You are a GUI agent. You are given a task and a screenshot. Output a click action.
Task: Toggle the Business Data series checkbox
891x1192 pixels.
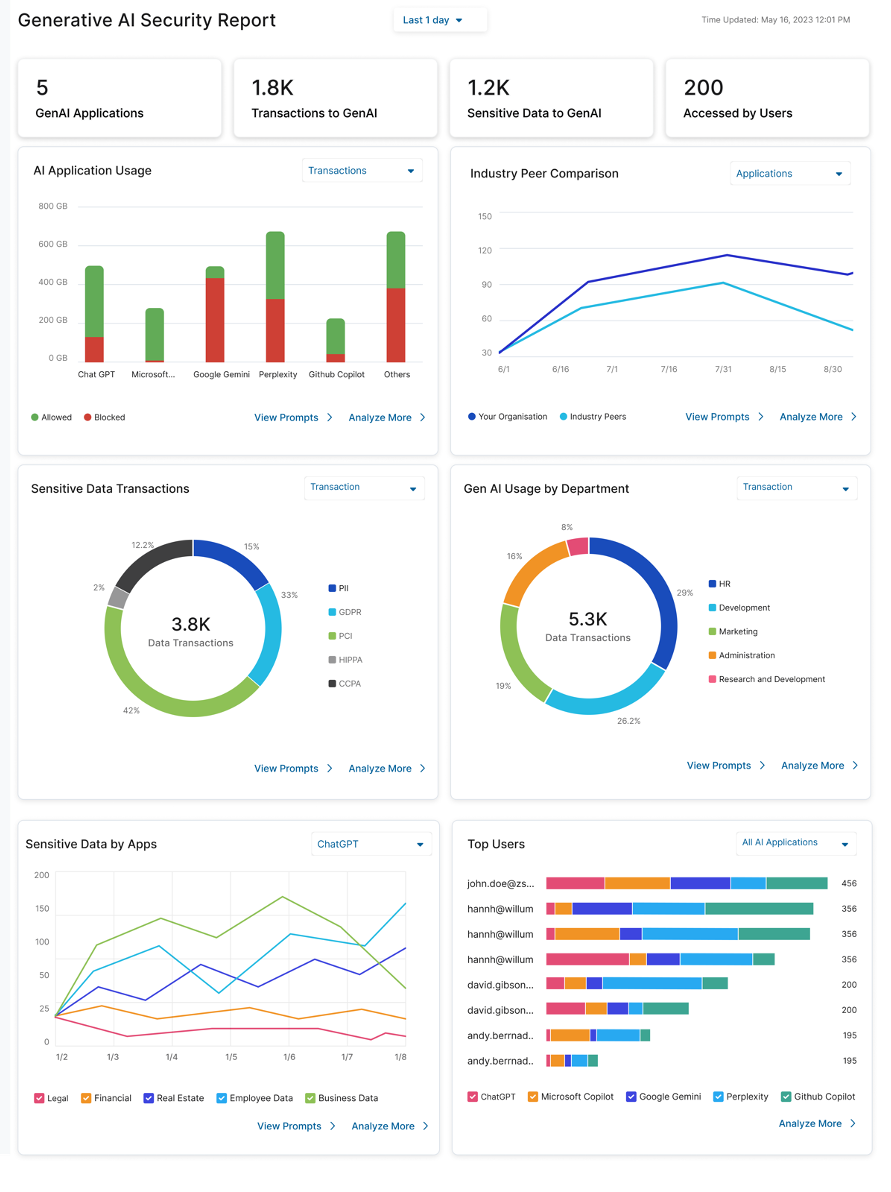point(310,1098)
